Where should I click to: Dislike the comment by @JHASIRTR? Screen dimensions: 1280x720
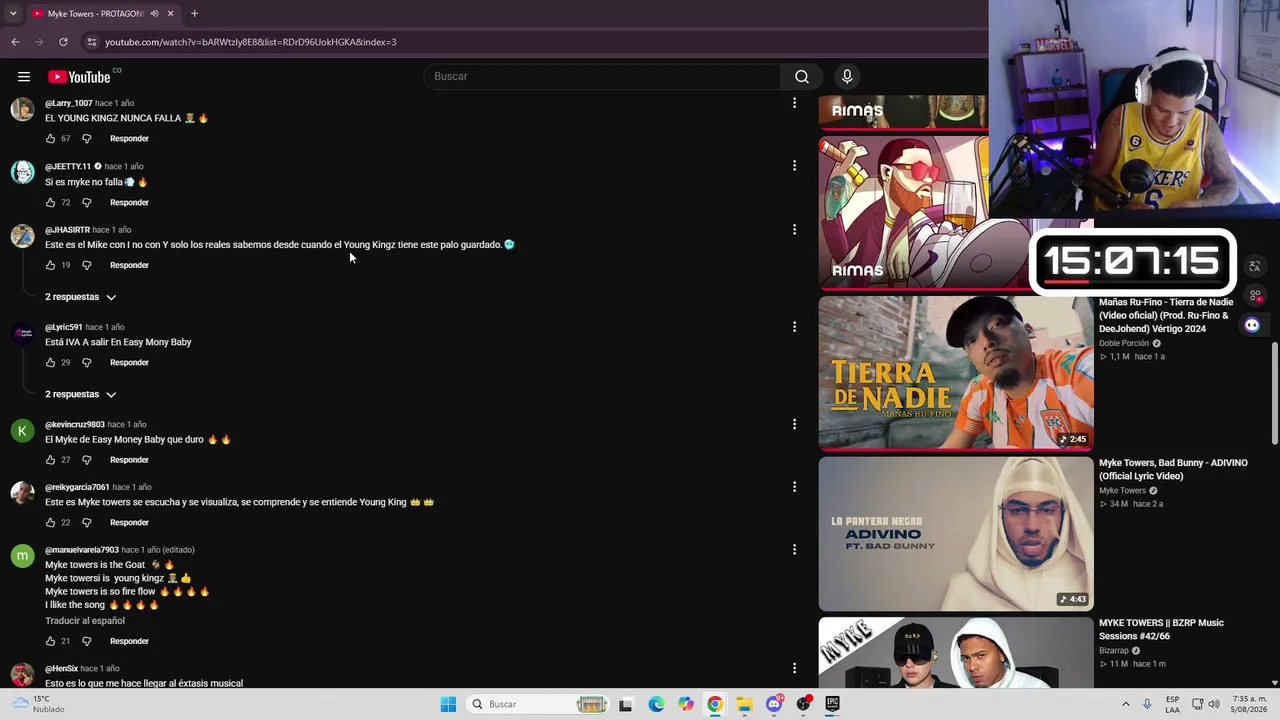[x=86, y=265]
